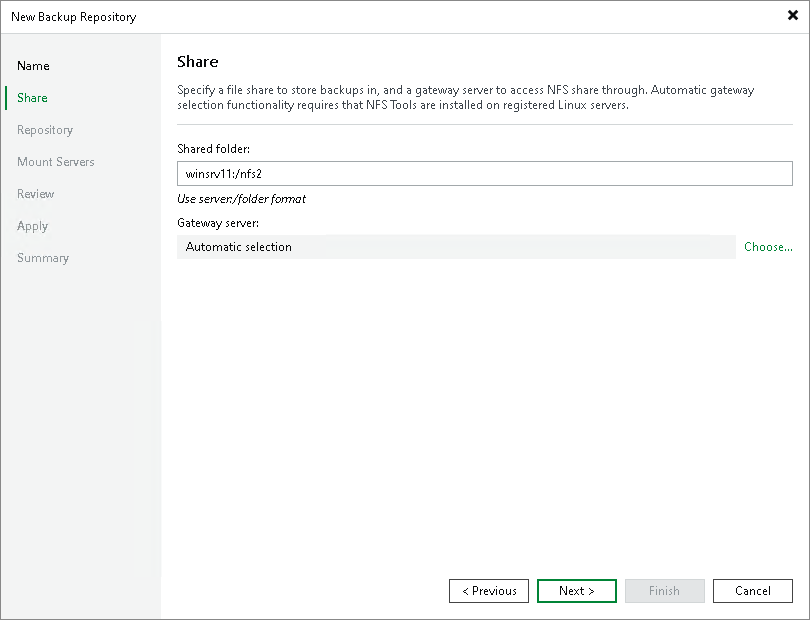Open the Summary wizard step
810x620 pixels.
tap(43, 258)
